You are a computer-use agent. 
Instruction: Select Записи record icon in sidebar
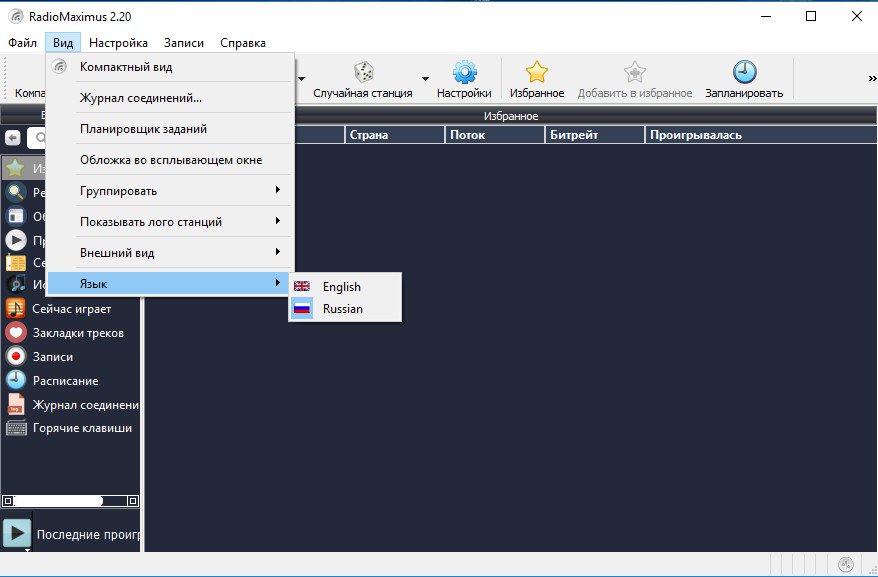pyautogui.click(x=16, y=357)
